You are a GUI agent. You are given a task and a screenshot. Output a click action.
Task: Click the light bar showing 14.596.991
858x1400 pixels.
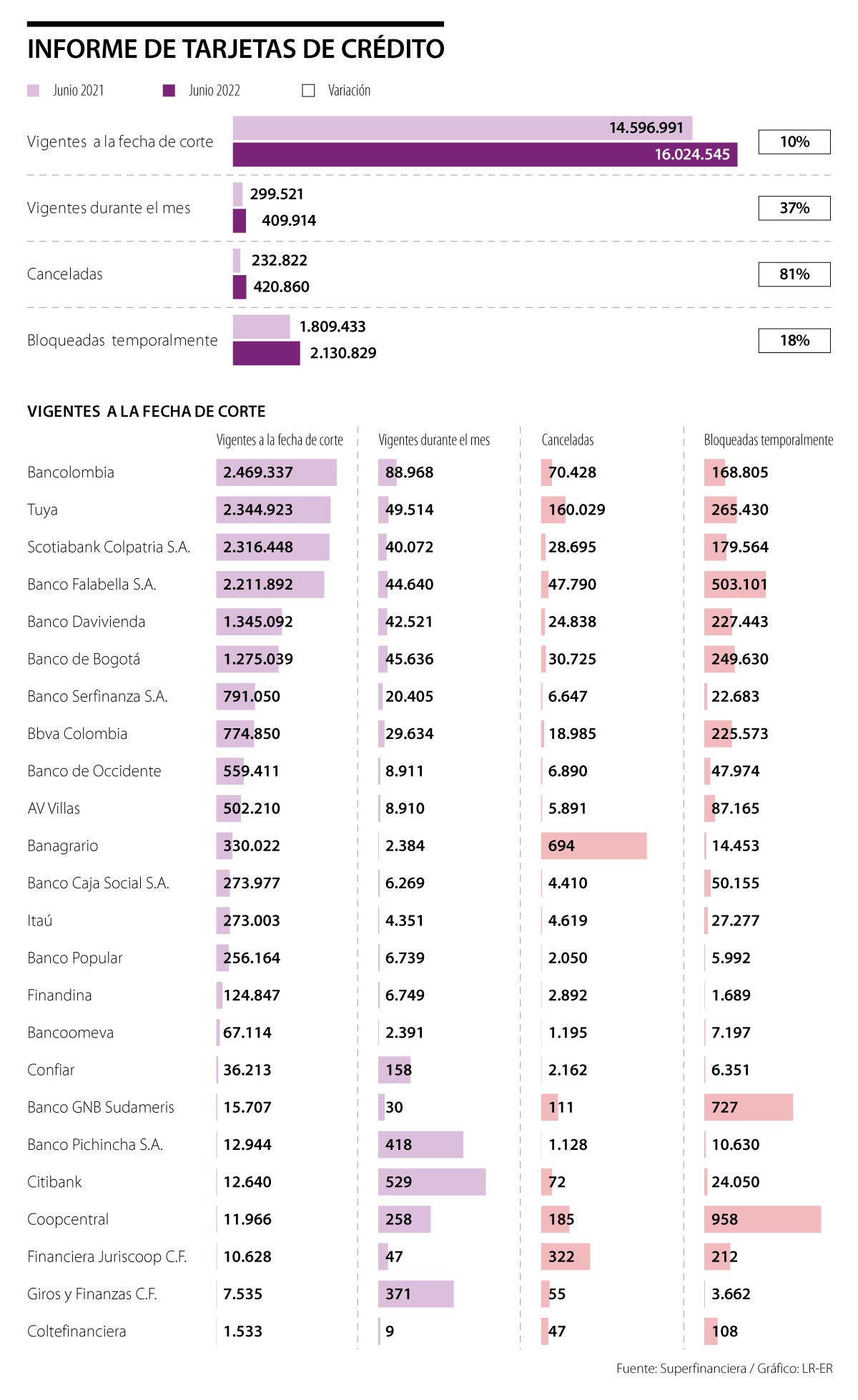(x=462, y=129)
